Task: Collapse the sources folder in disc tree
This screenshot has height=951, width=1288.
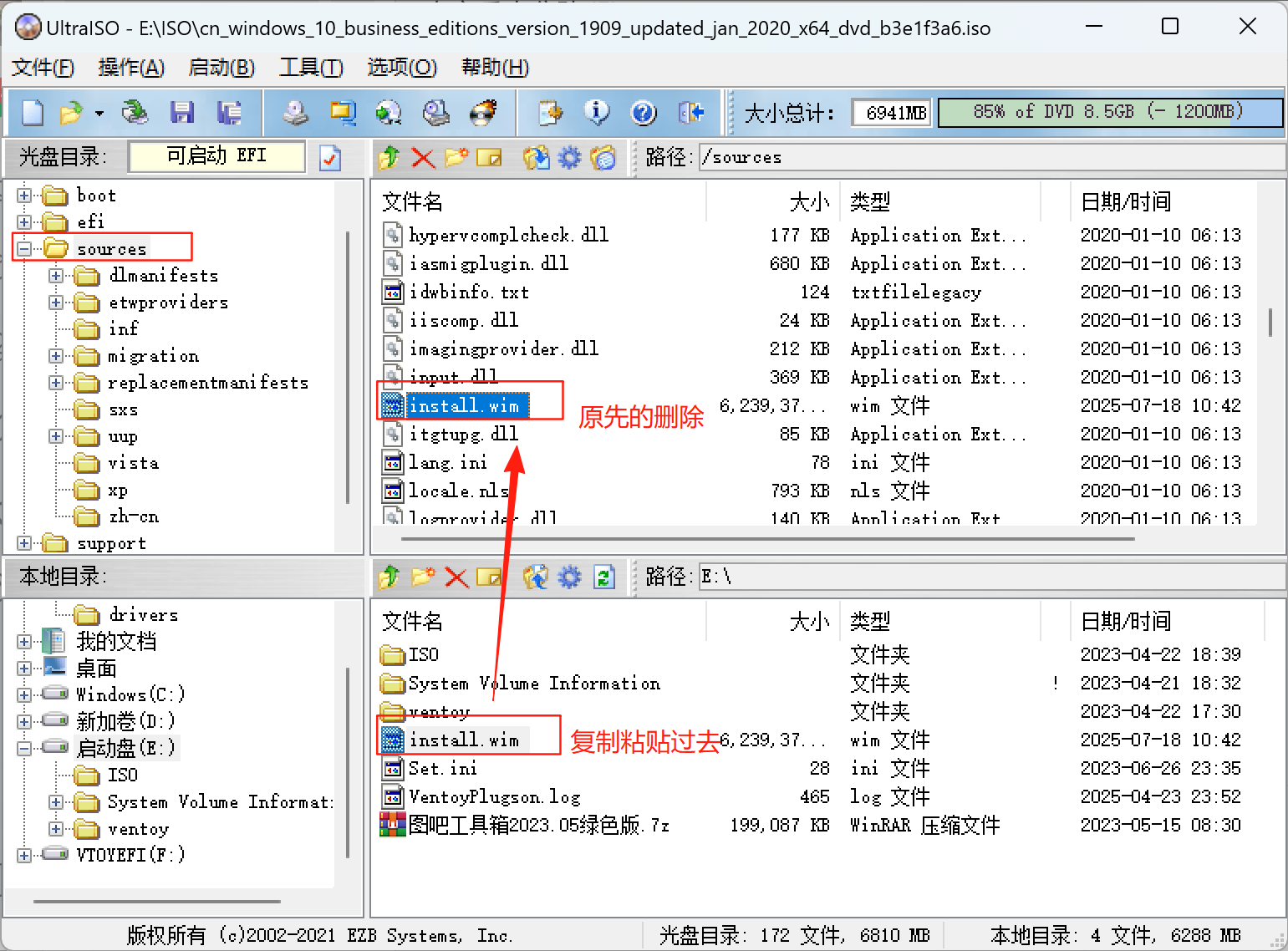Action: coord(24,249)
